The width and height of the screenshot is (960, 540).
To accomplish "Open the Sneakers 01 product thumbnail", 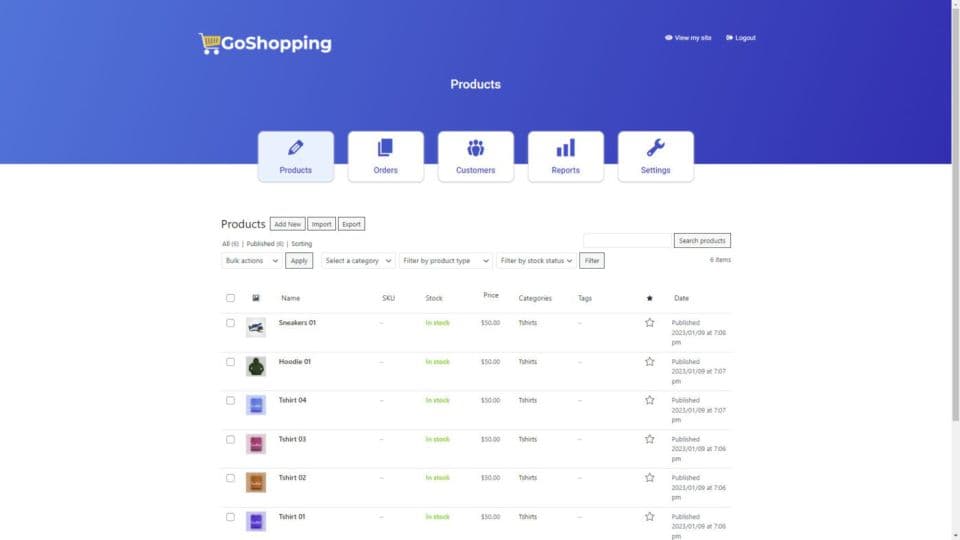I will pyautogui.click(x=256, y=328).
